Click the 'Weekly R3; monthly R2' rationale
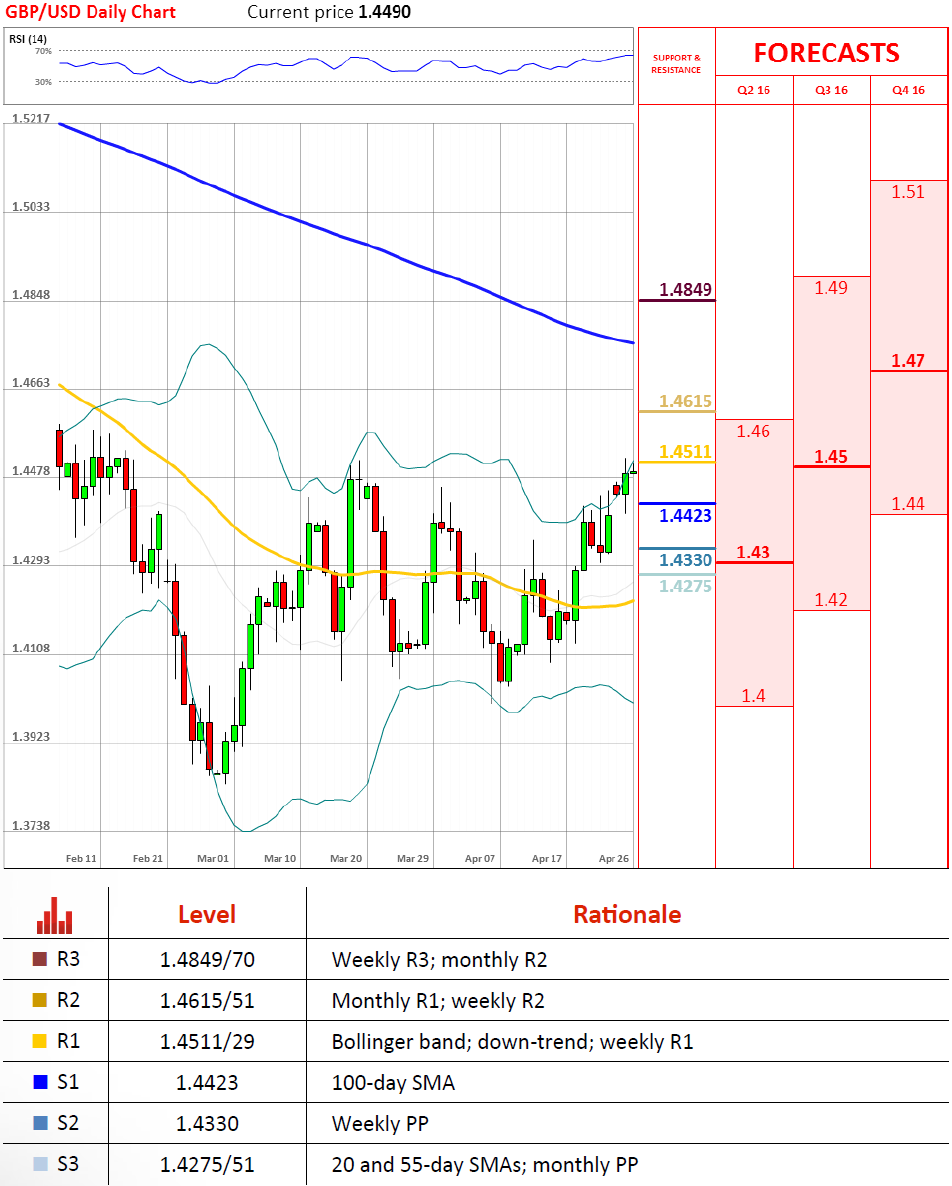 (439, 960)
